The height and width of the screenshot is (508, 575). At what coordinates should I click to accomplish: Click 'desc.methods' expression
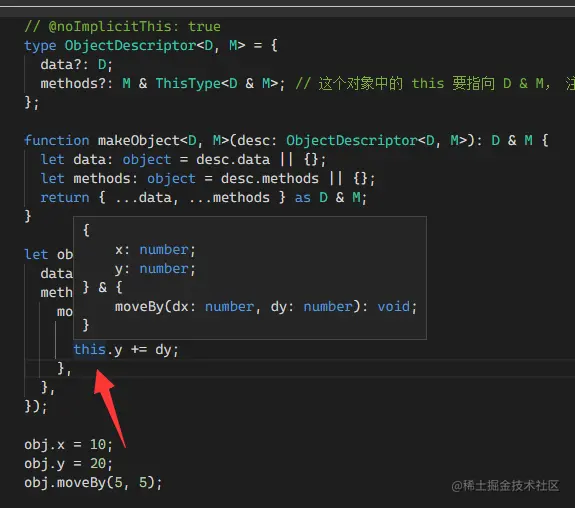point(270,179)
